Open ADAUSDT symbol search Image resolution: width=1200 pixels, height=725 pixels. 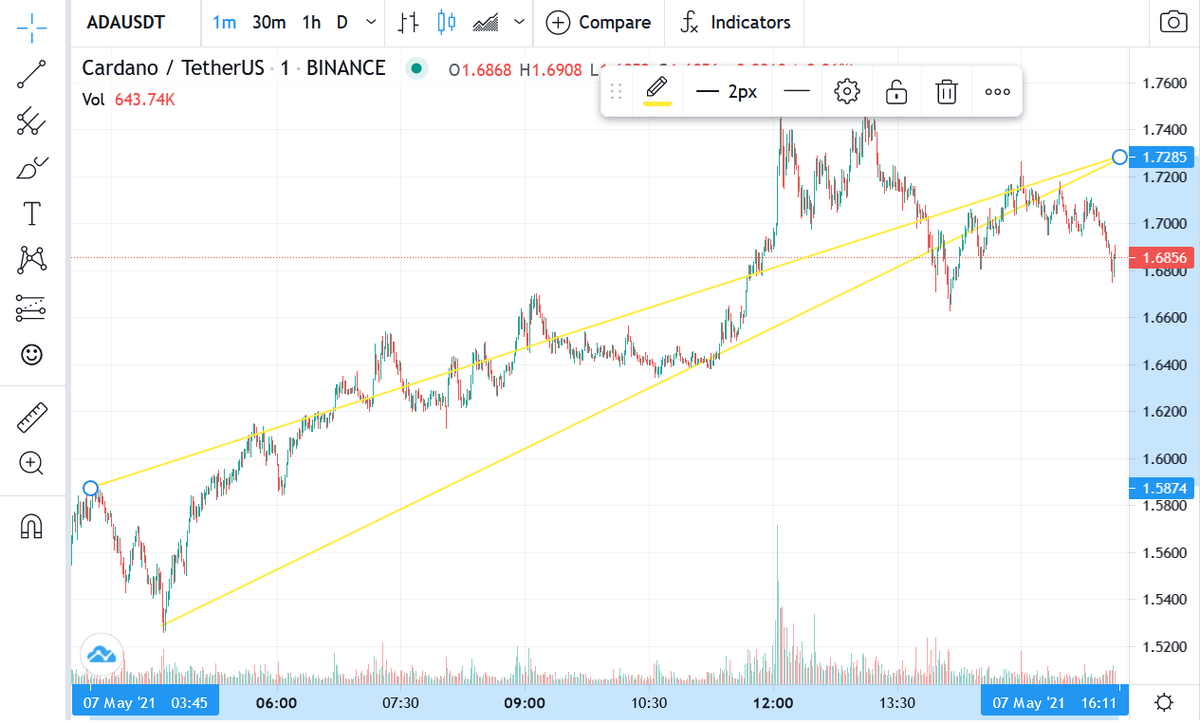click(x=125, y=22)
